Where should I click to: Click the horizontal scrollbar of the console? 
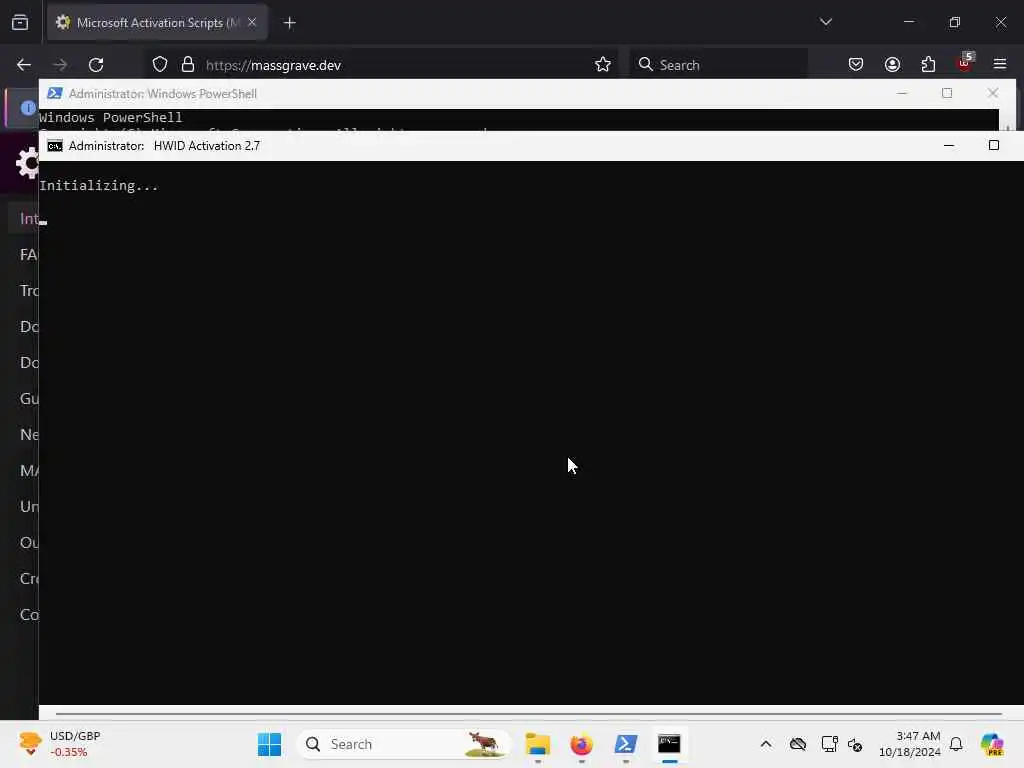(529, 714)
